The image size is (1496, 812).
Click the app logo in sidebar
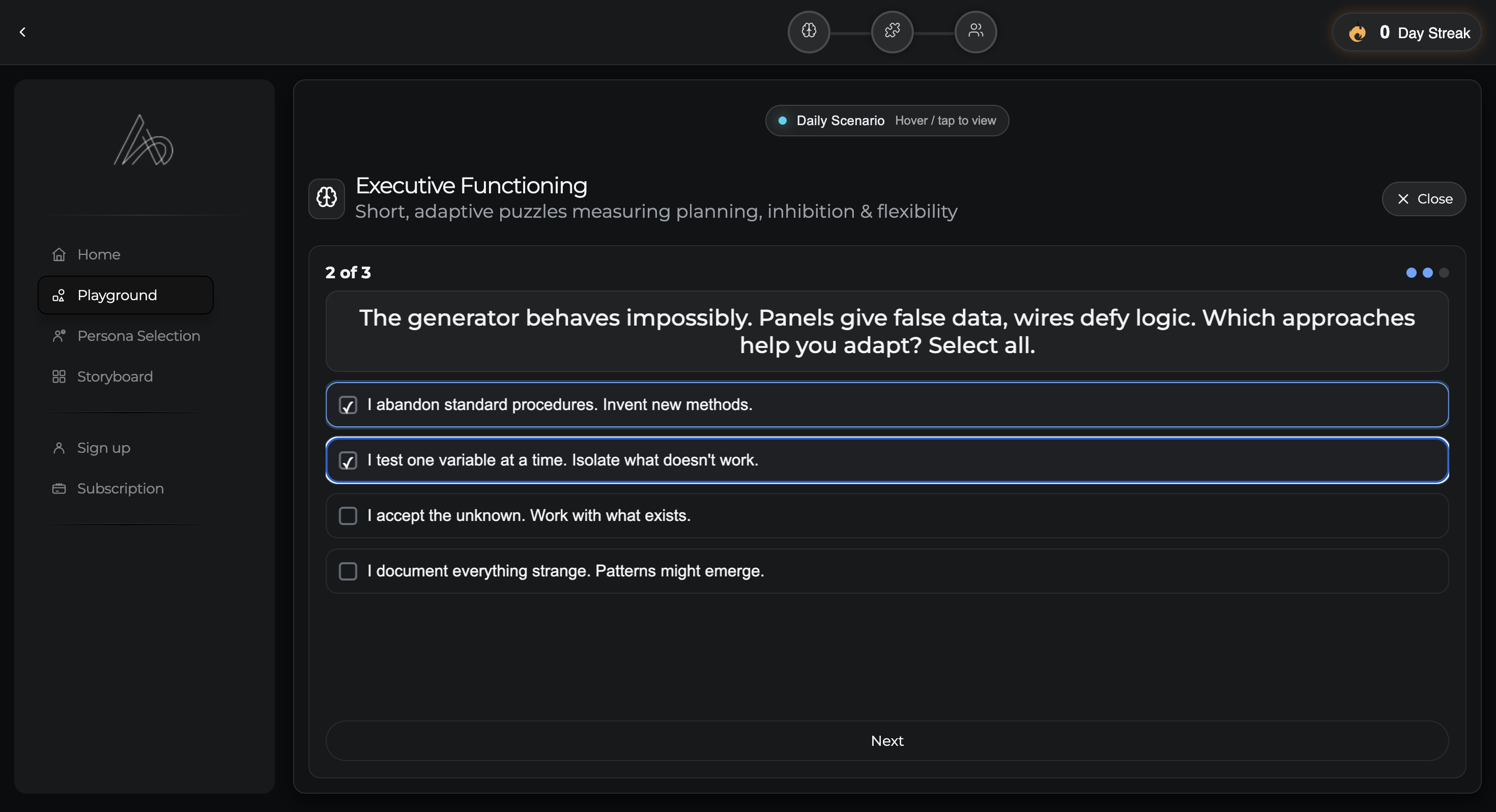(143, 140)
